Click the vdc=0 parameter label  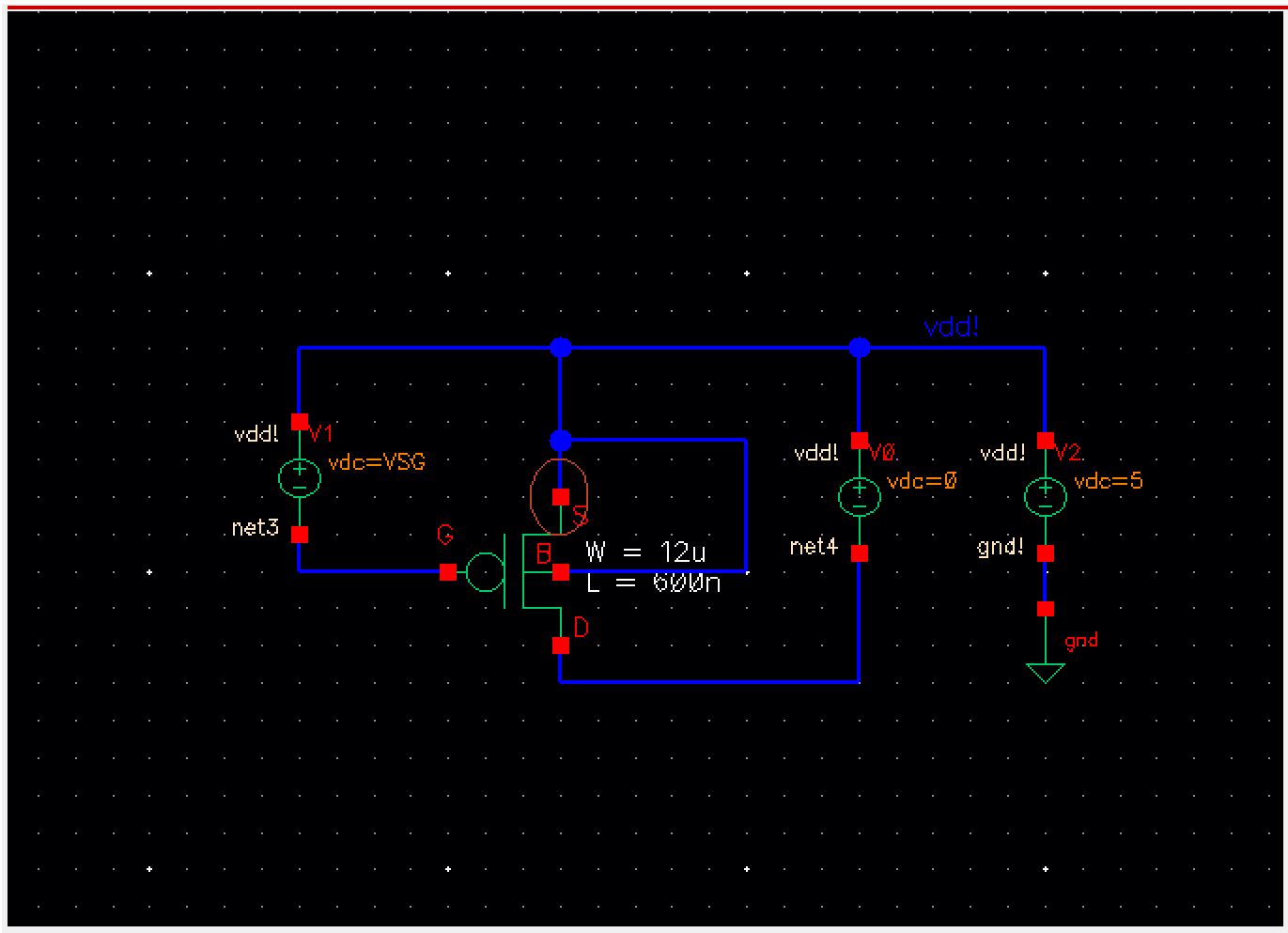click(x=923, y=481)
